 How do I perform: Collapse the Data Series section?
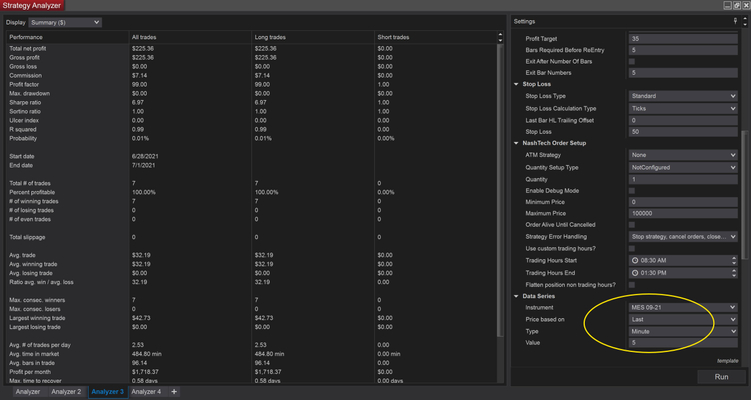click(x=515, y=296)
